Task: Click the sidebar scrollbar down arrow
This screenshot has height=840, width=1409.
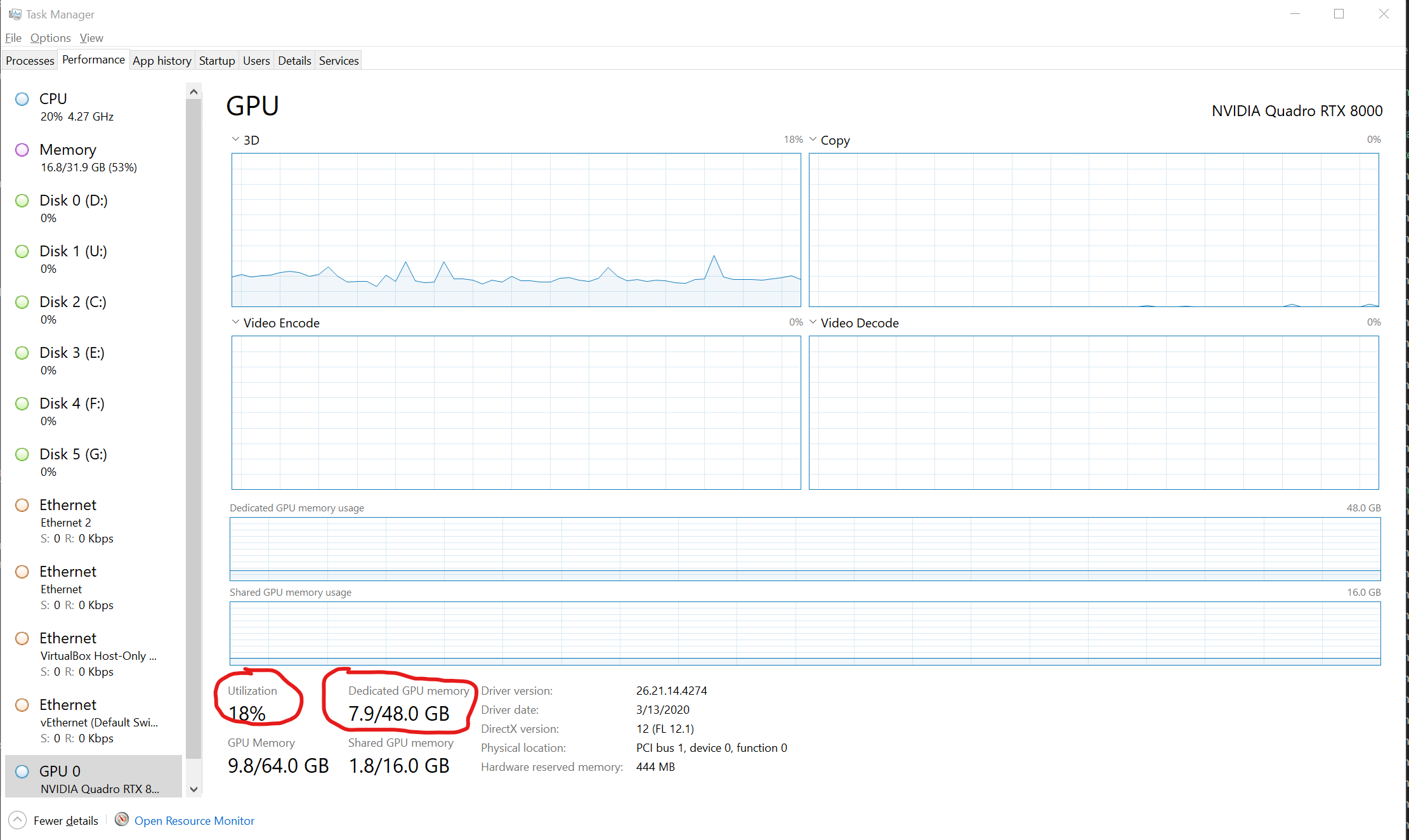Action: (193, 789)
